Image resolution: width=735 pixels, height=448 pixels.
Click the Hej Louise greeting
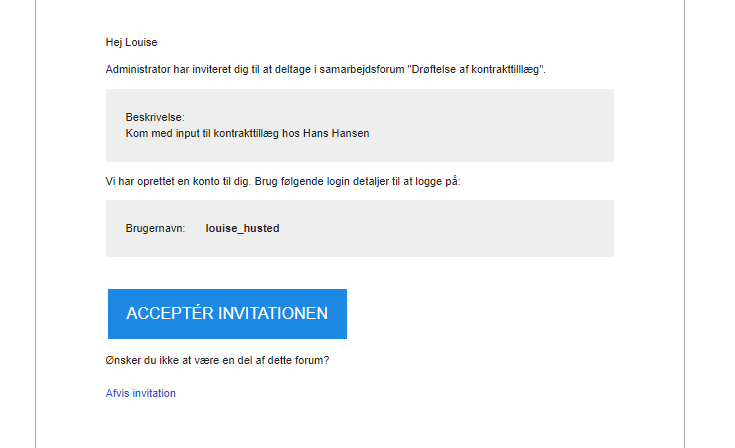[131, 42]
